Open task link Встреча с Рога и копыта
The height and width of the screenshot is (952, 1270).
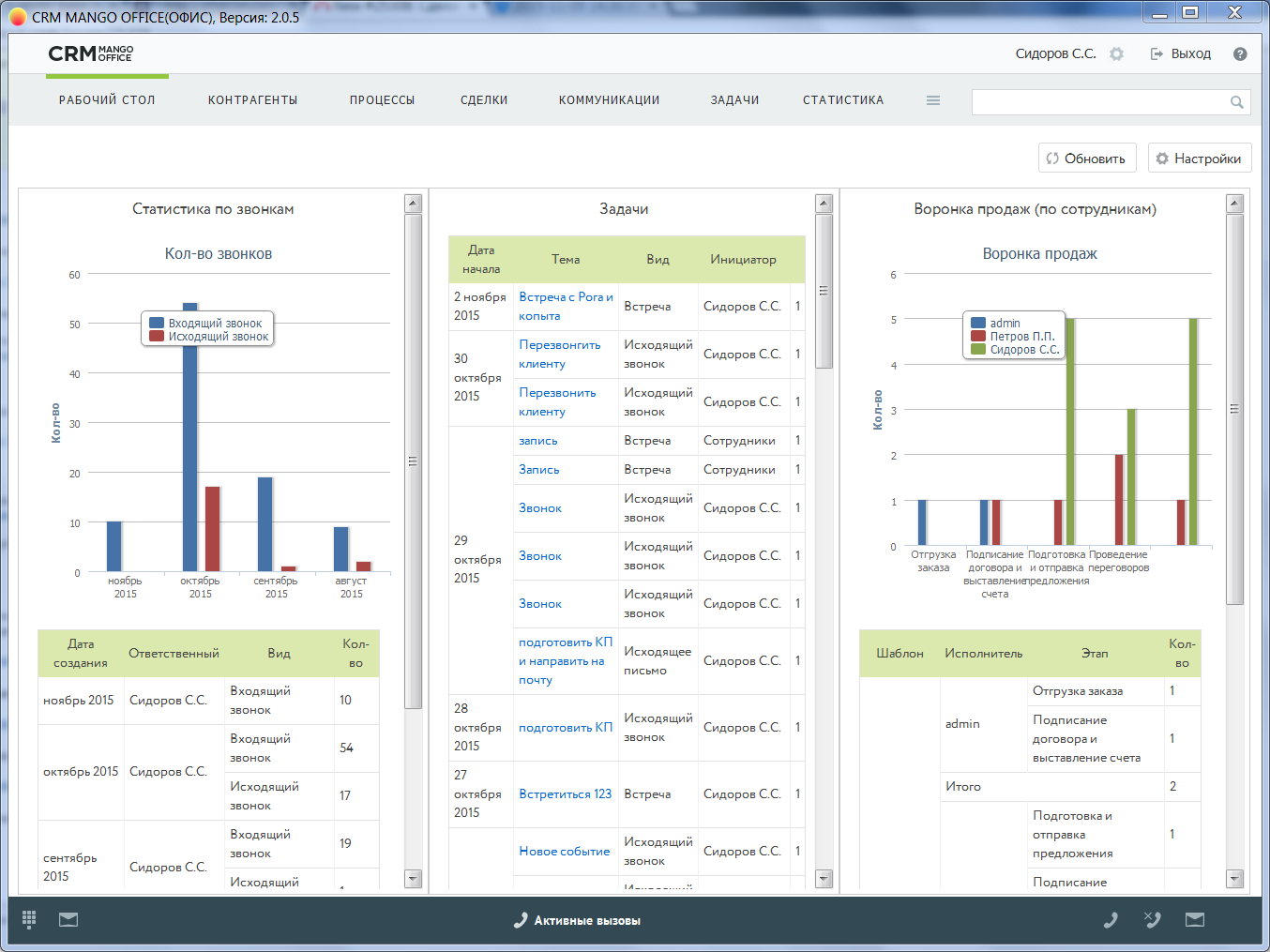tap(566, 307)
